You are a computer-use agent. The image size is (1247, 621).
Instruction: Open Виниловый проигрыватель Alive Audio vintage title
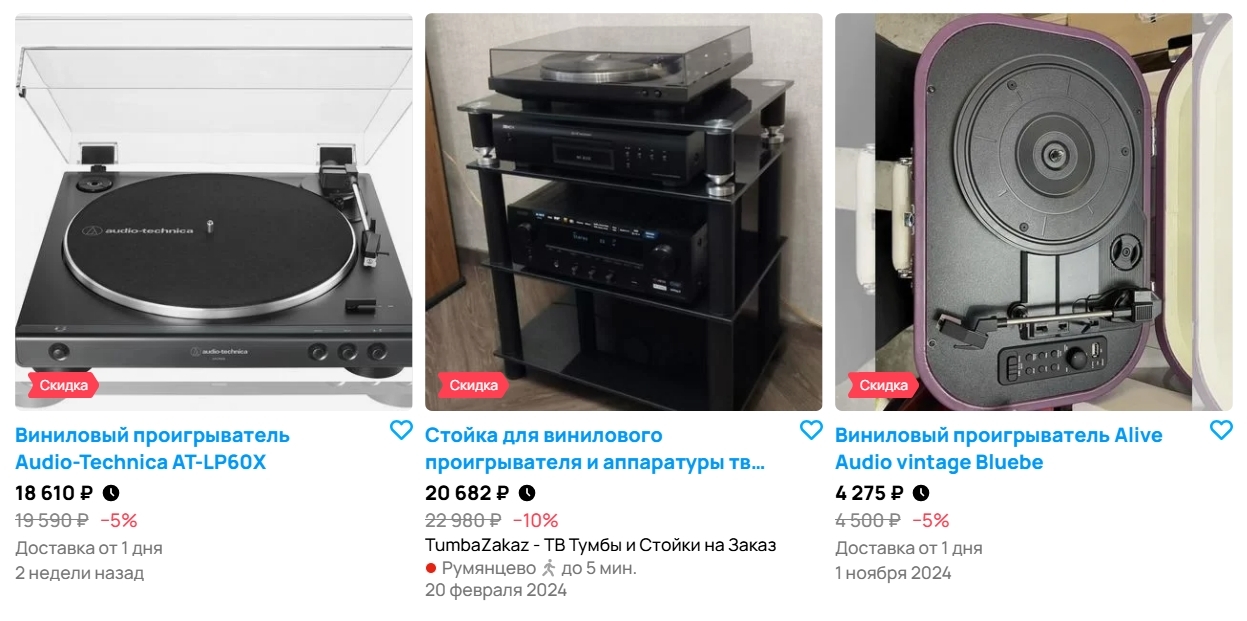999,449
